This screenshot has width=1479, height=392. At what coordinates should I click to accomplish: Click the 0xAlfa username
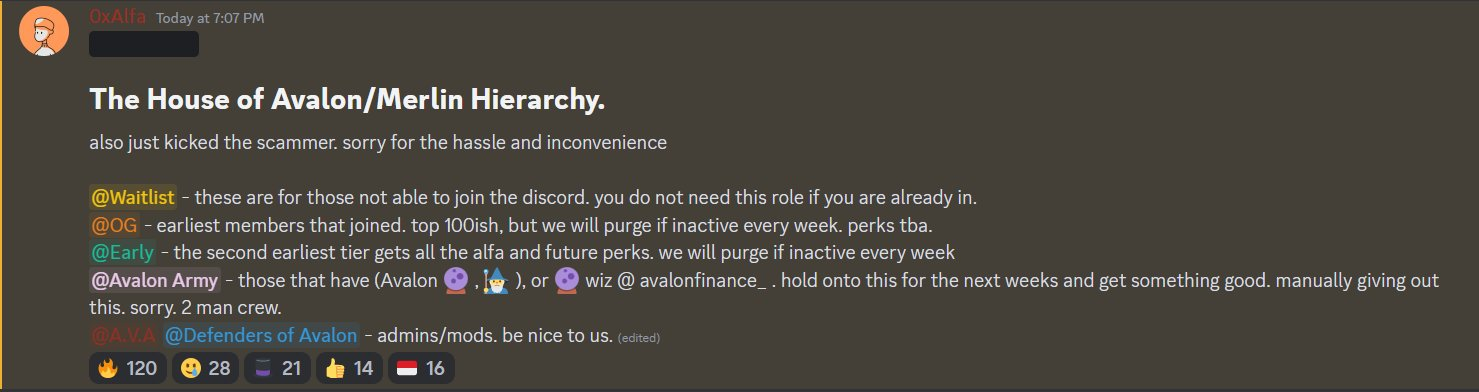point(118,17)
